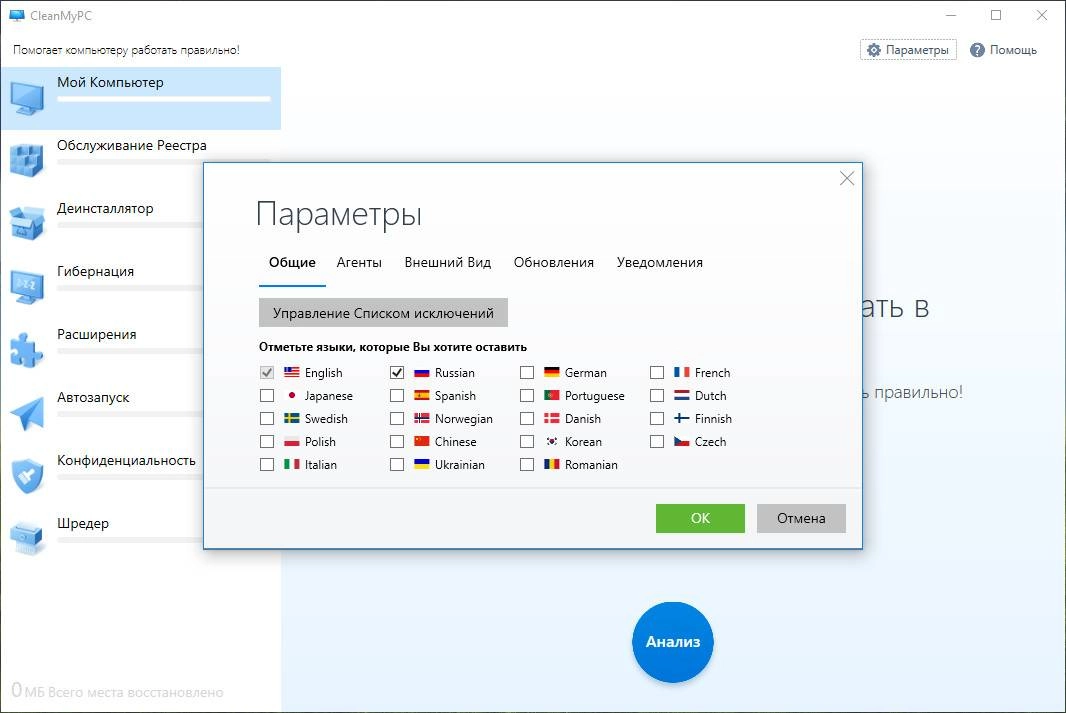Open Конфиденциальность section label

tap(126, 461)
